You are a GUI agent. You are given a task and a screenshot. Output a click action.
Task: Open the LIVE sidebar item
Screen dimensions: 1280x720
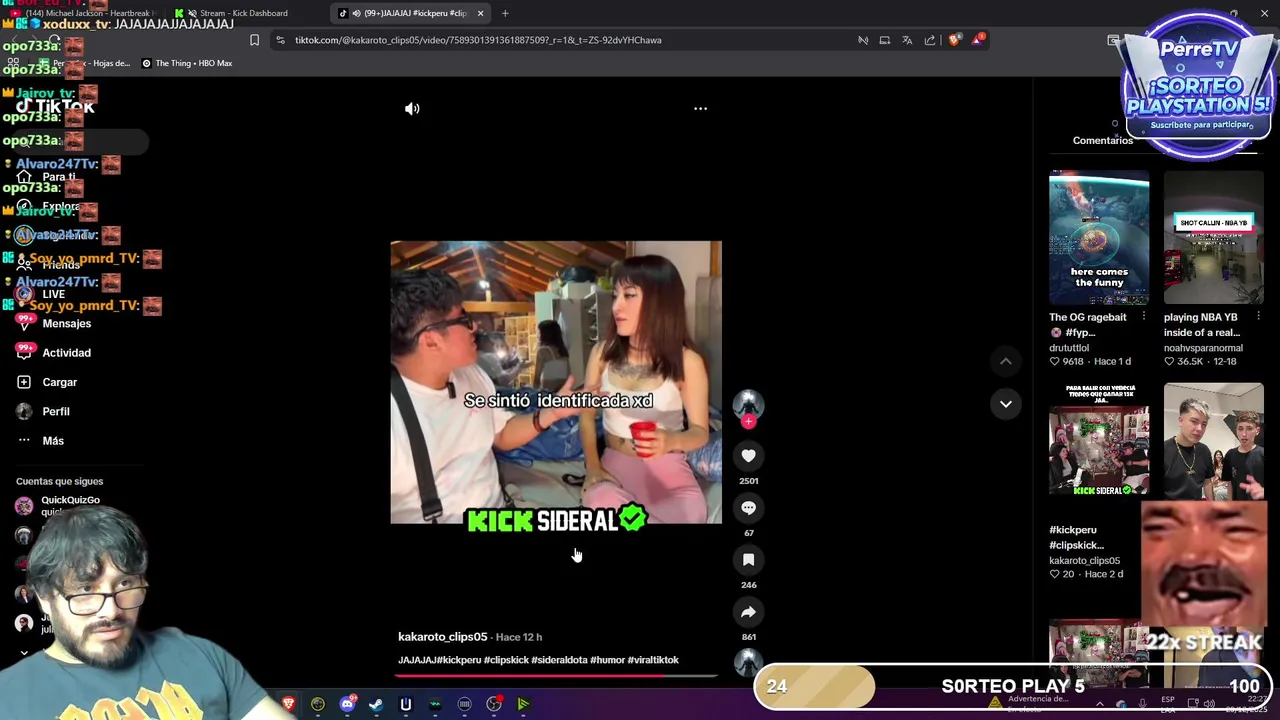[53, 295]
